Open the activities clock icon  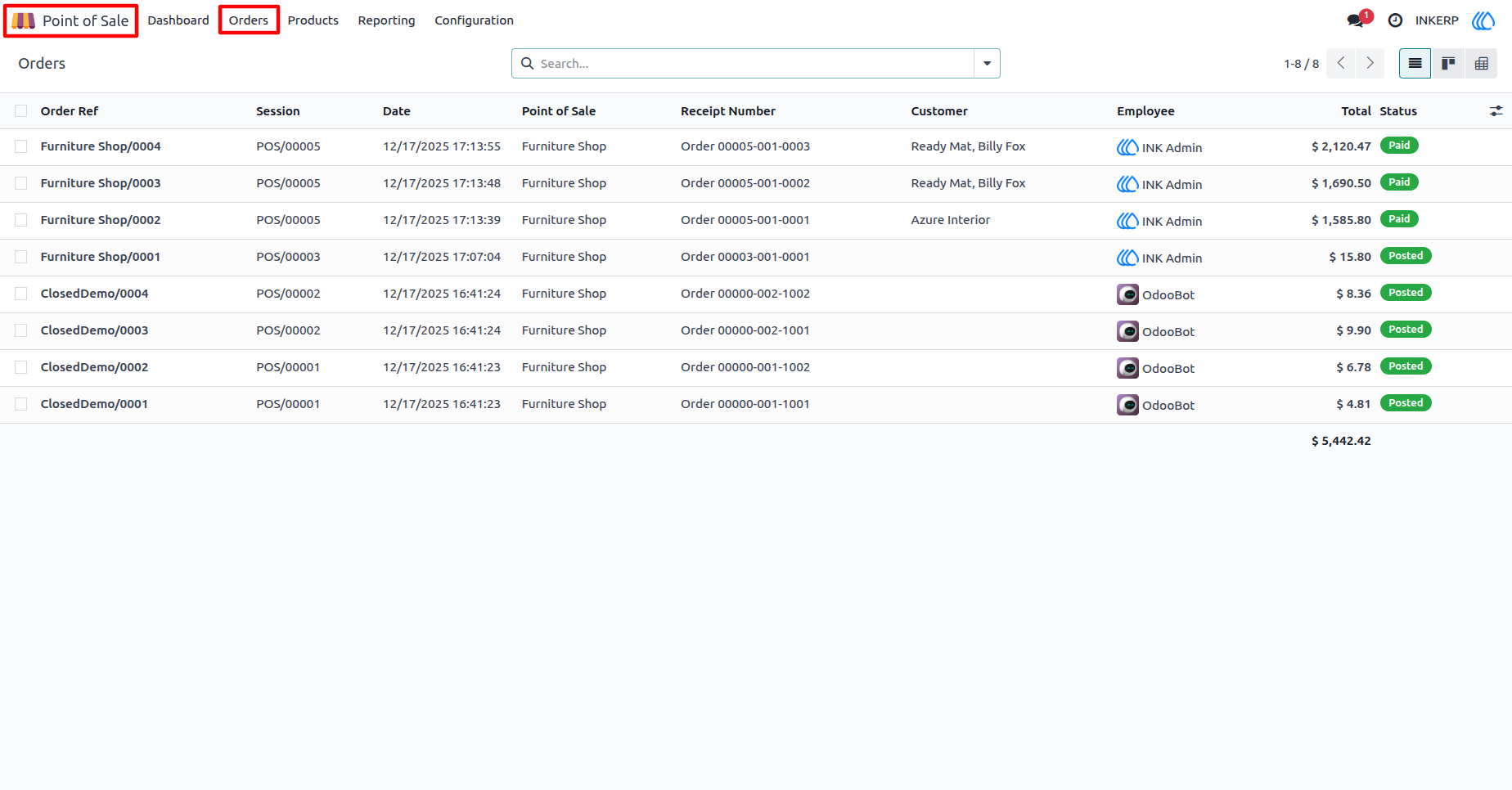pos(1395,20)
